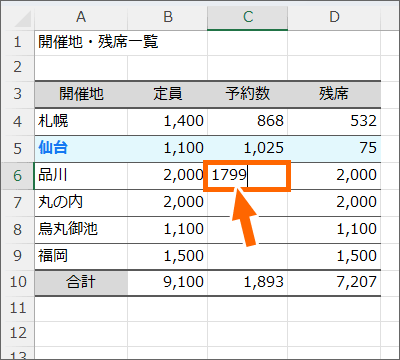The image size is (400, 360).
Task: Click 丸の内's remaining seats cell
Action: tap(334, 203)
